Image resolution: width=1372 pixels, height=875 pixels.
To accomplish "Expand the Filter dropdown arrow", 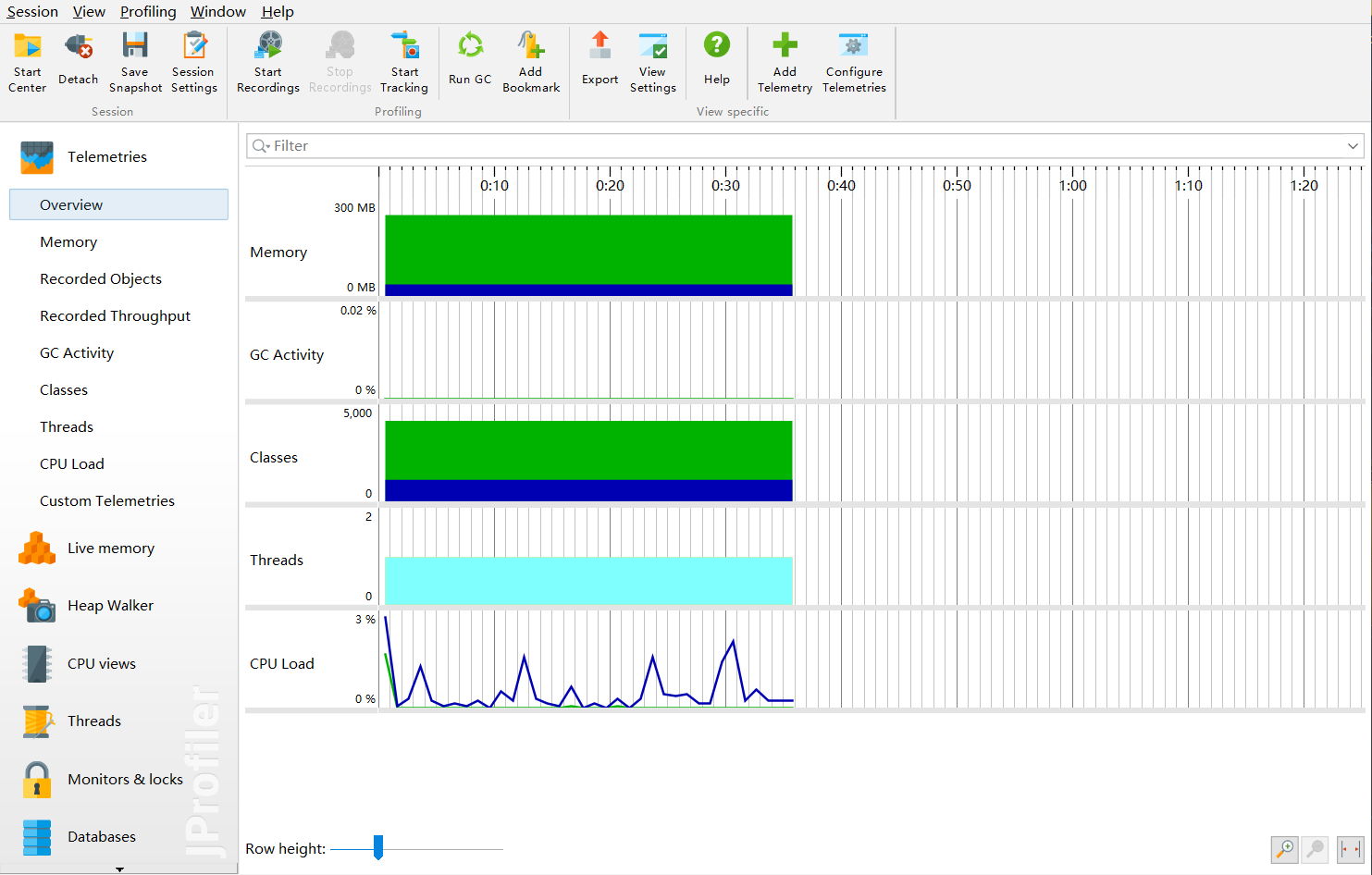I will pyautogui.click(x=1353, y=146).
